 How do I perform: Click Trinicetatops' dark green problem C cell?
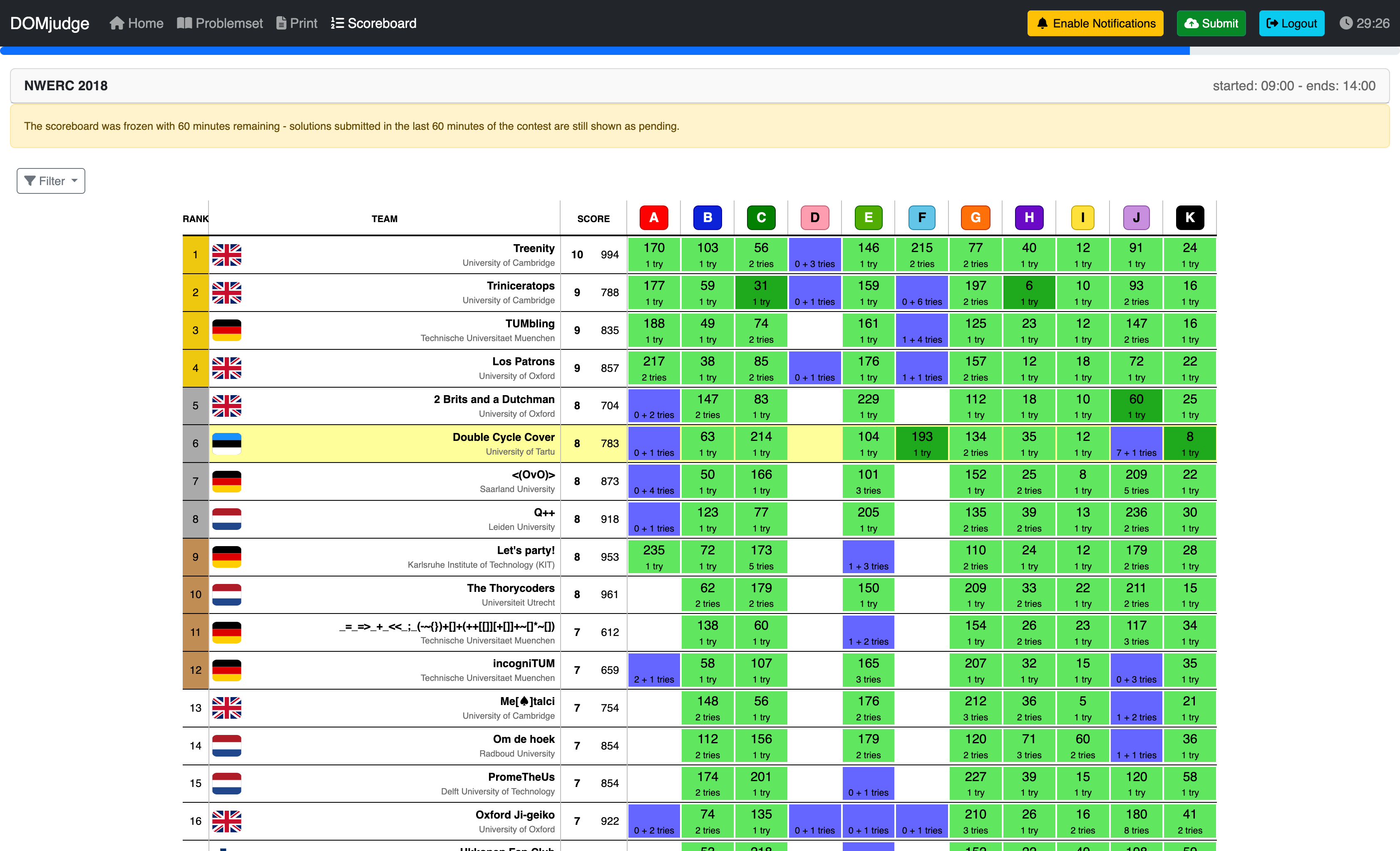[x=760, y=292]
